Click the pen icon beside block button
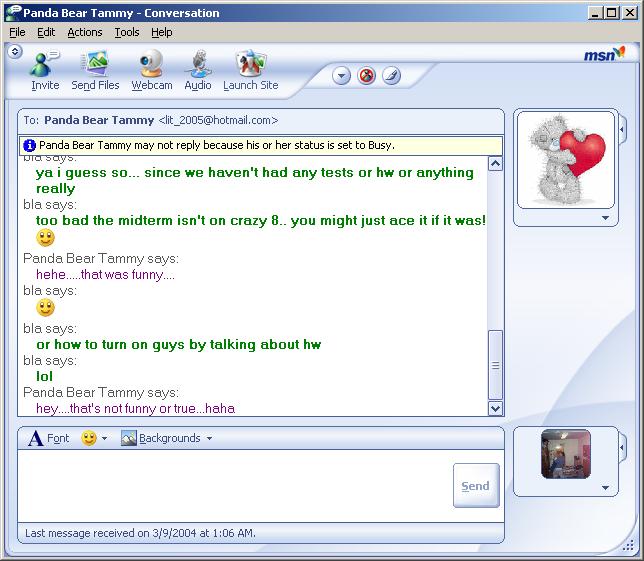Image resolution: width=644 pixels, height=561 pixels. point(390,76)
